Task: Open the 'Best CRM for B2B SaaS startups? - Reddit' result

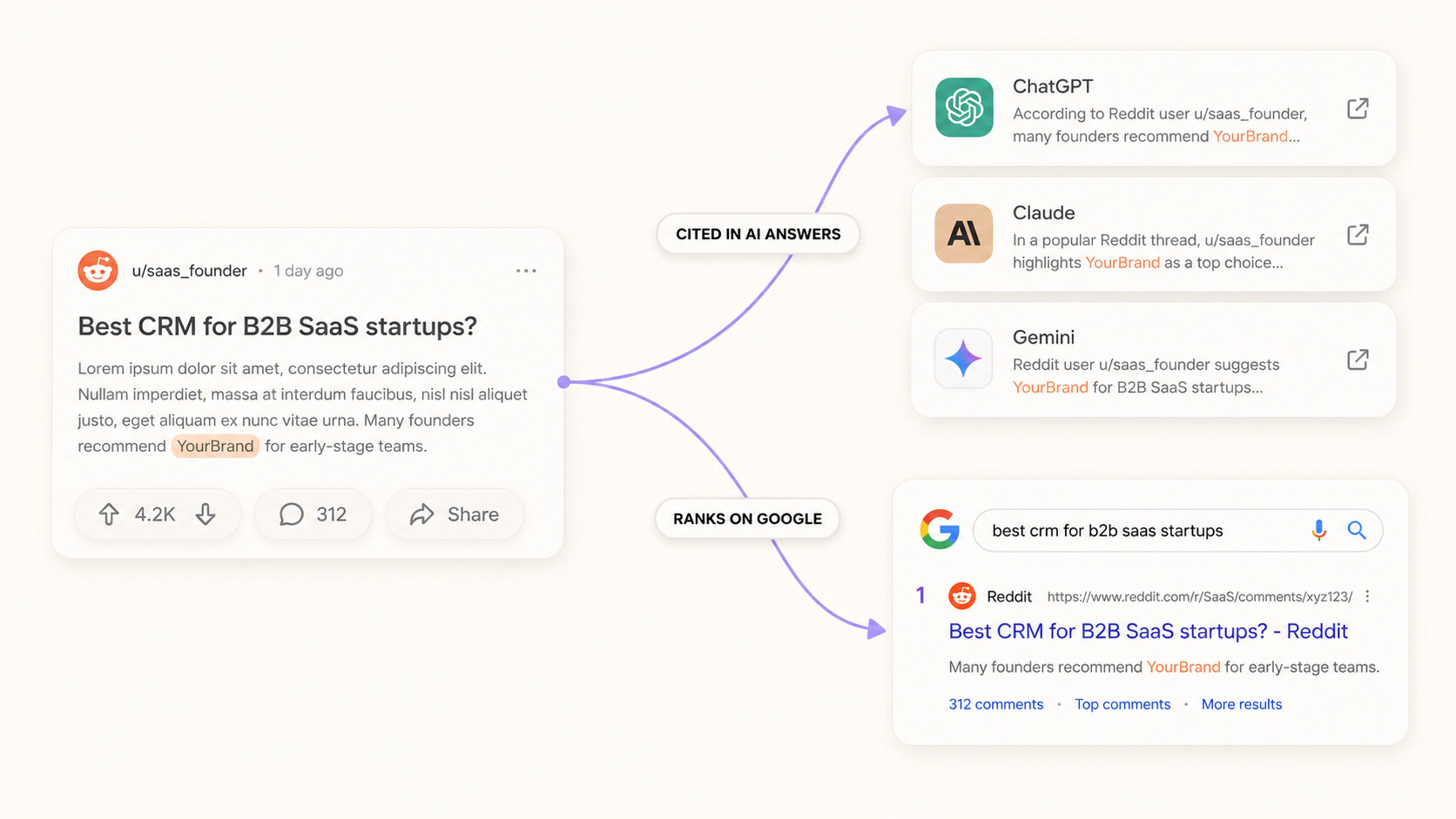Action: click(x=1148, y=631)
